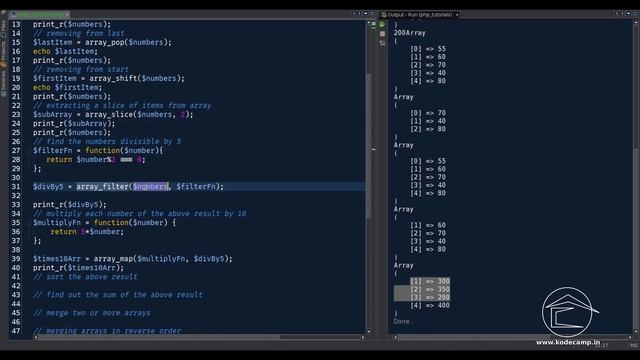Open the Output pane documents dropdown
The height and width of the screenshot is (360, 640).
[x=628, y=14]
